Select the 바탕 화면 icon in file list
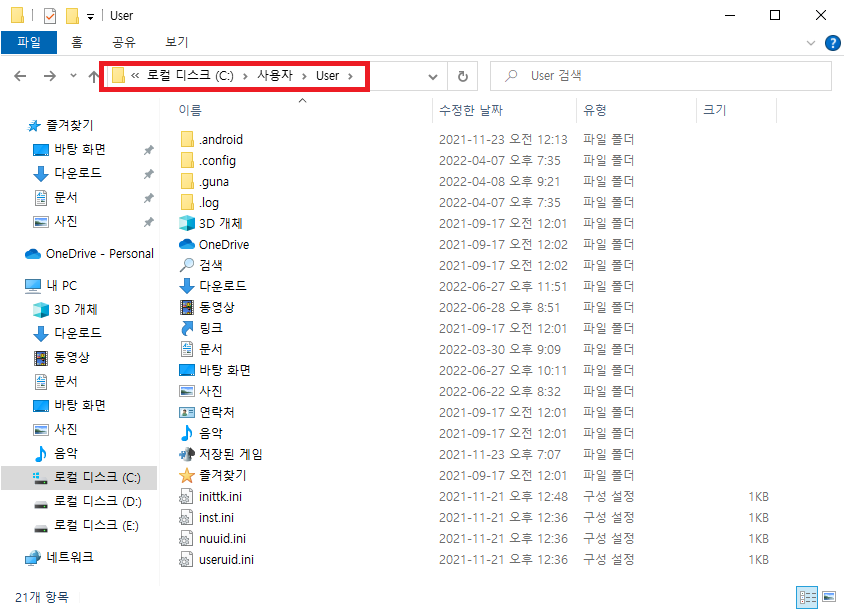Image resolution: width=845 pixels, height=610 pixels. click(187, 370)
